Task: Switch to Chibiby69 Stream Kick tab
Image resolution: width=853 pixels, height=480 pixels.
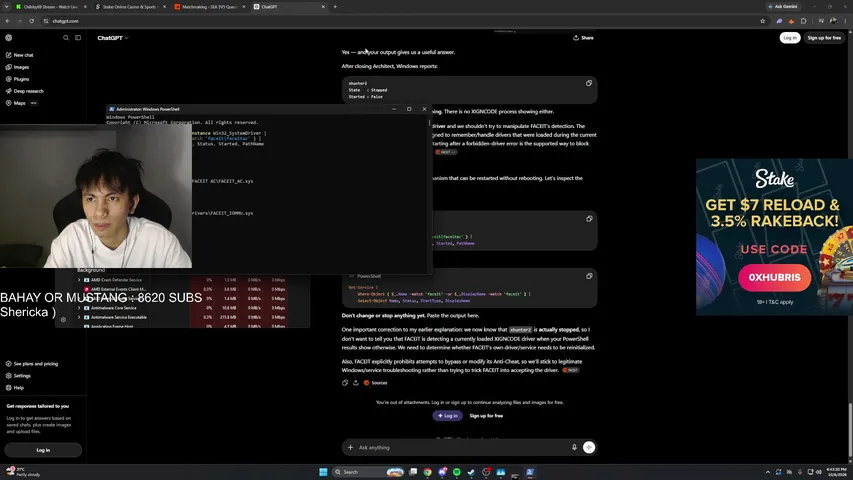Action: pos(51,7)
